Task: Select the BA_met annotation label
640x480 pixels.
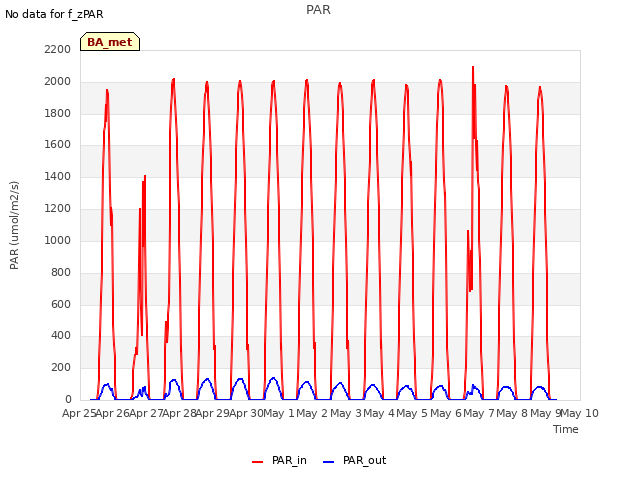Action: 110,42
